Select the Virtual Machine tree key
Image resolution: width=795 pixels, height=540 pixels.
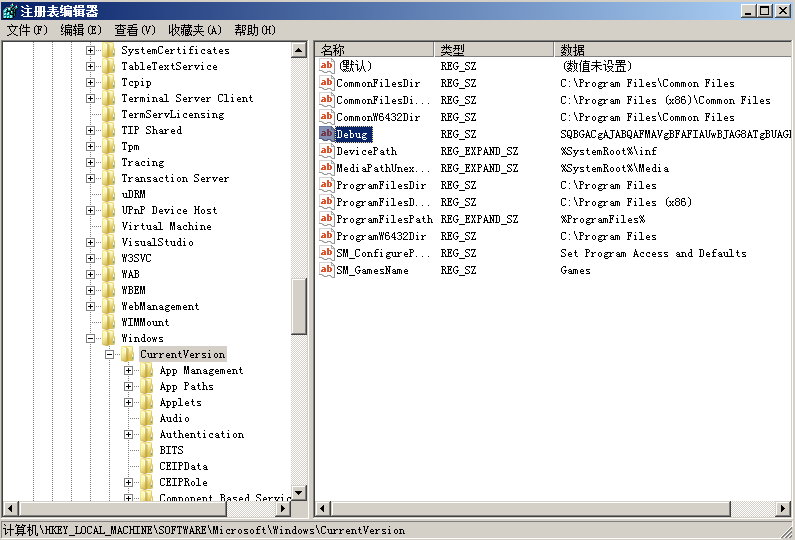[x=166, y=226]
